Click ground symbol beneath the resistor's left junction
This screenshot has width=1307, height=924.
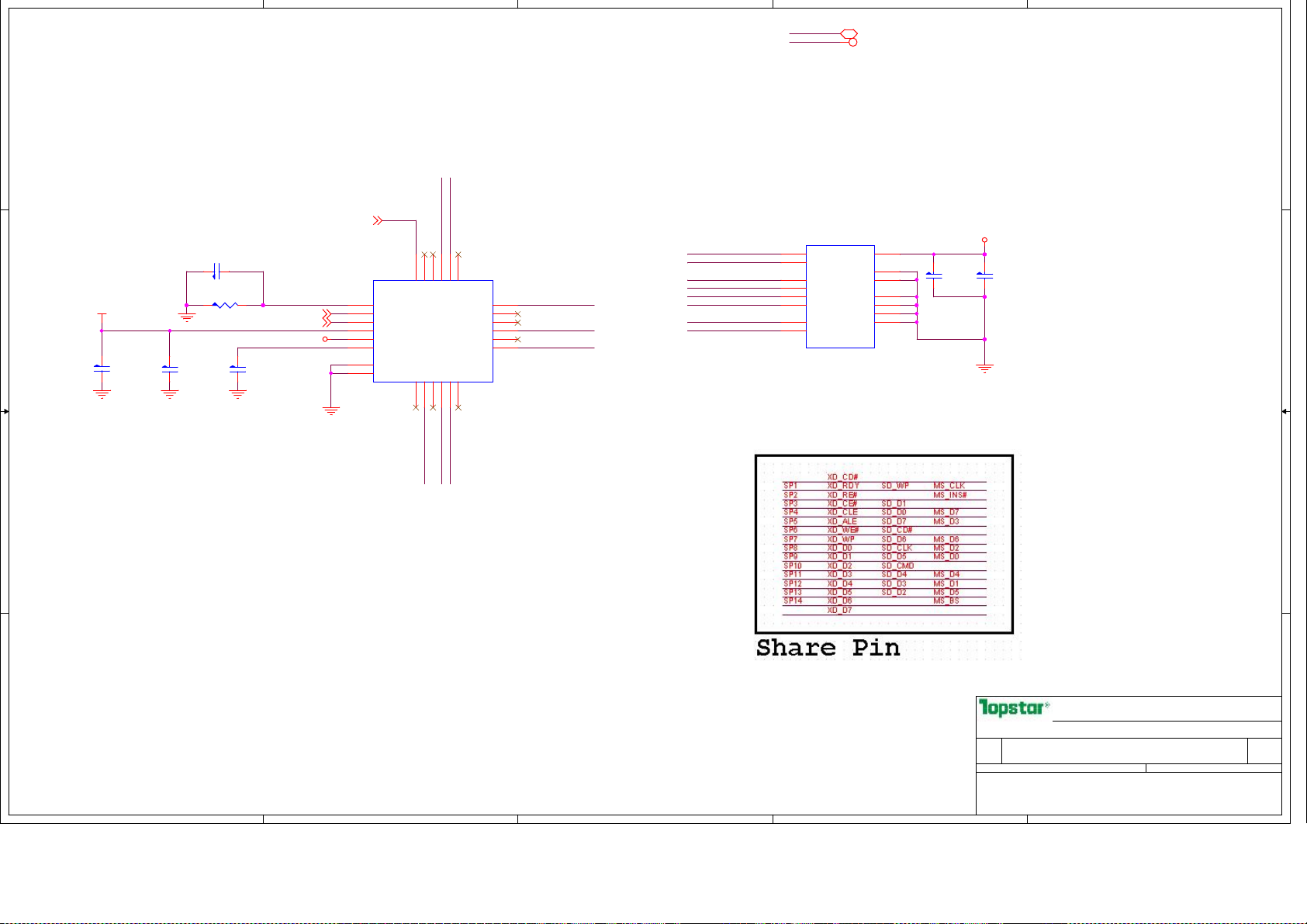coord(186,317)
